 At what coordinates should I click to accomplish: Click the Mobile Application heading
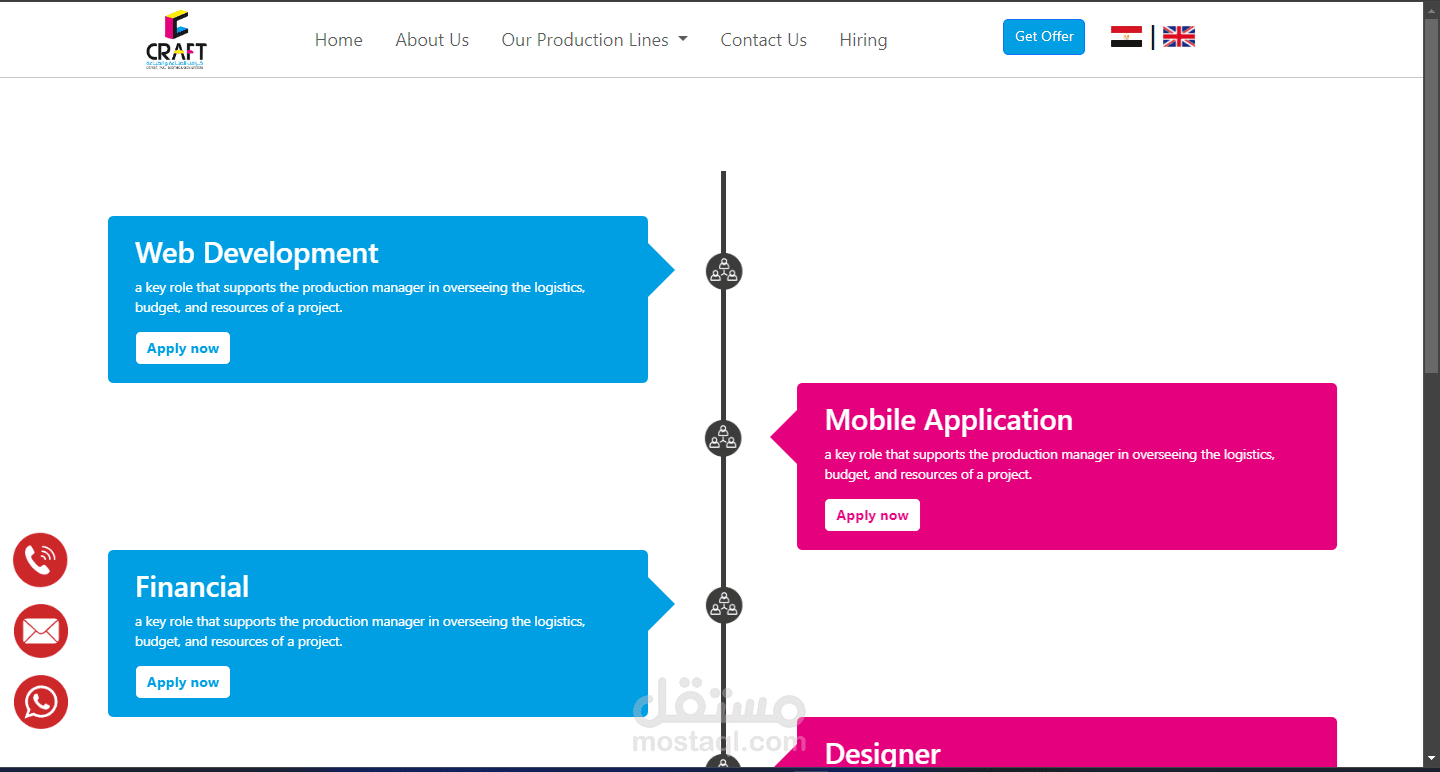949,420
